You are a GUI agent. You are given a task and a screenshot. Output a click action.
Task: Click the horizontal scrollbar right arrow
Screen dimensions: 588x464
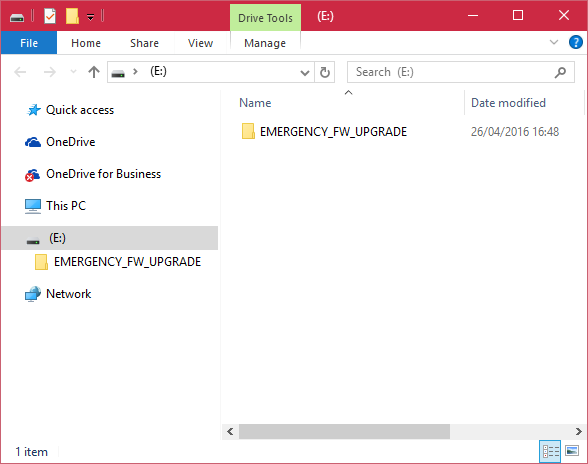click(x=579, y=432)
